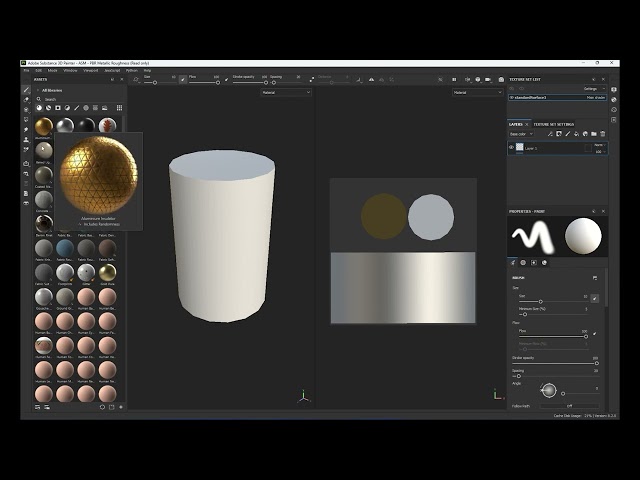The image size is (640, 480).
Task: Toggle pen pressure for Flow in top toolbar
Action: 227,80
